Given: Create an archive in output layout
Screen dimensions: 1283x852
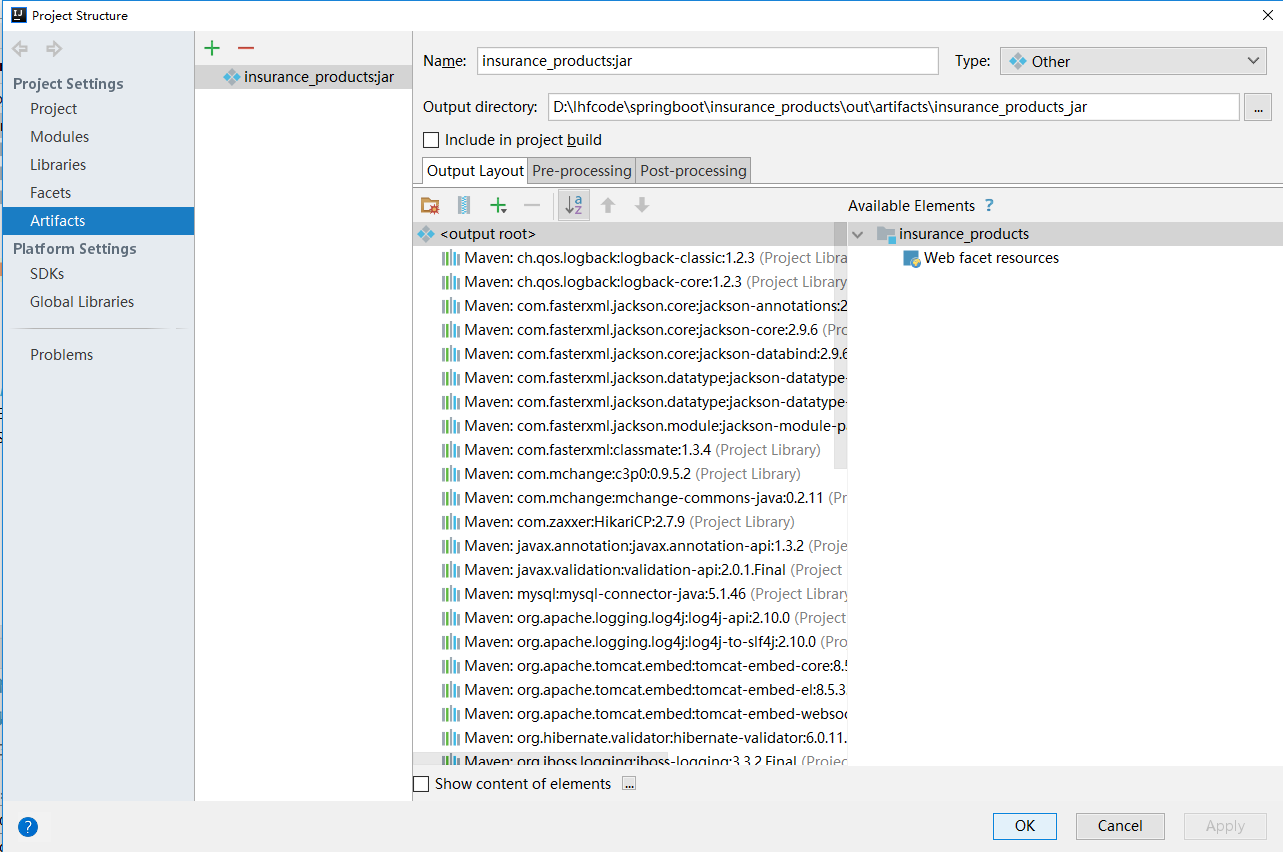Looking at the screenshot, I should (464, 205).
